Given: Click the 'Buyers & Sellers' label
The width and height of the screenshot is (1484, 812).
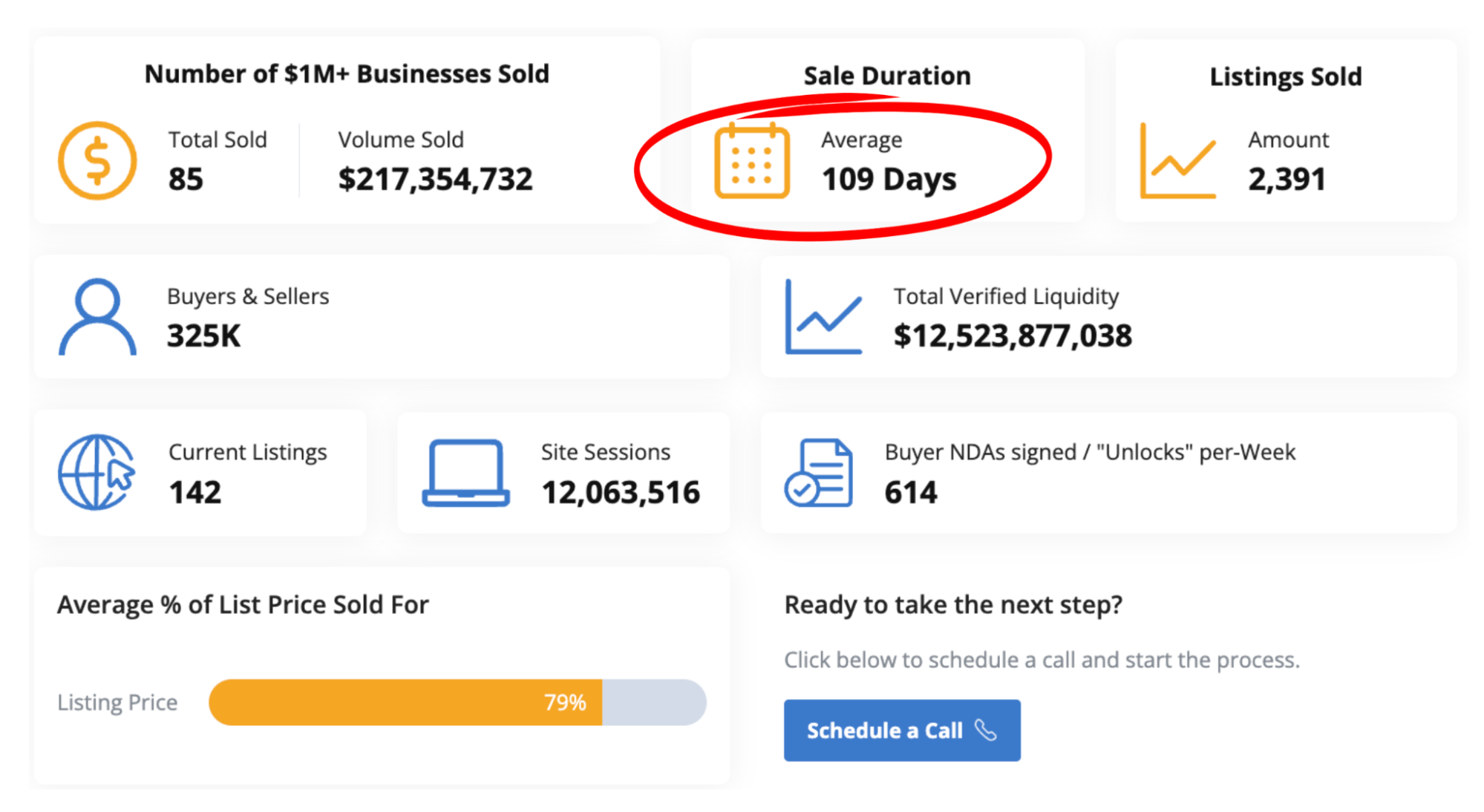Looking at the screenshot, I should click(x=248, y=296).
